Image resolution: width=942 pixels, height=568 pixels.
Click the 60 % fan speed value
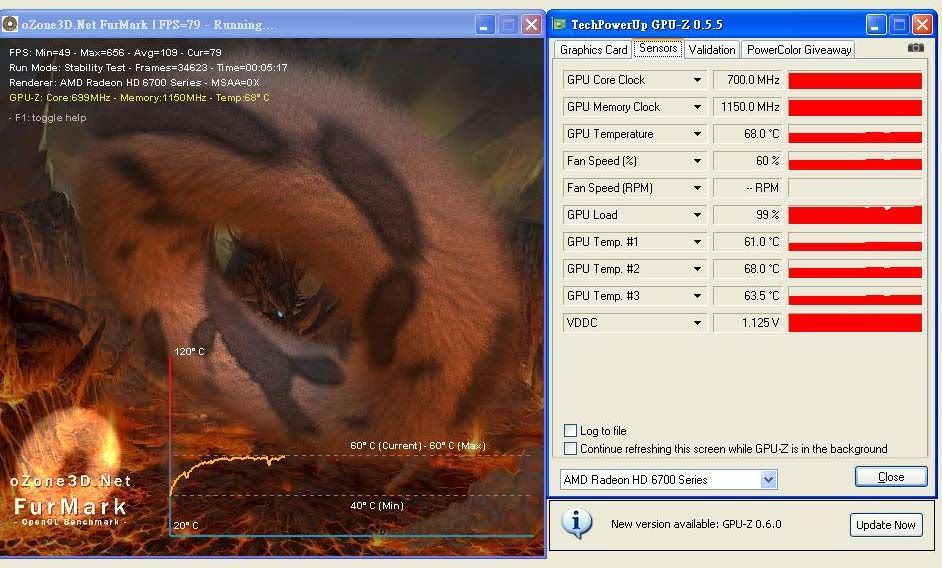pyautogui.click(x=748, y=161)
